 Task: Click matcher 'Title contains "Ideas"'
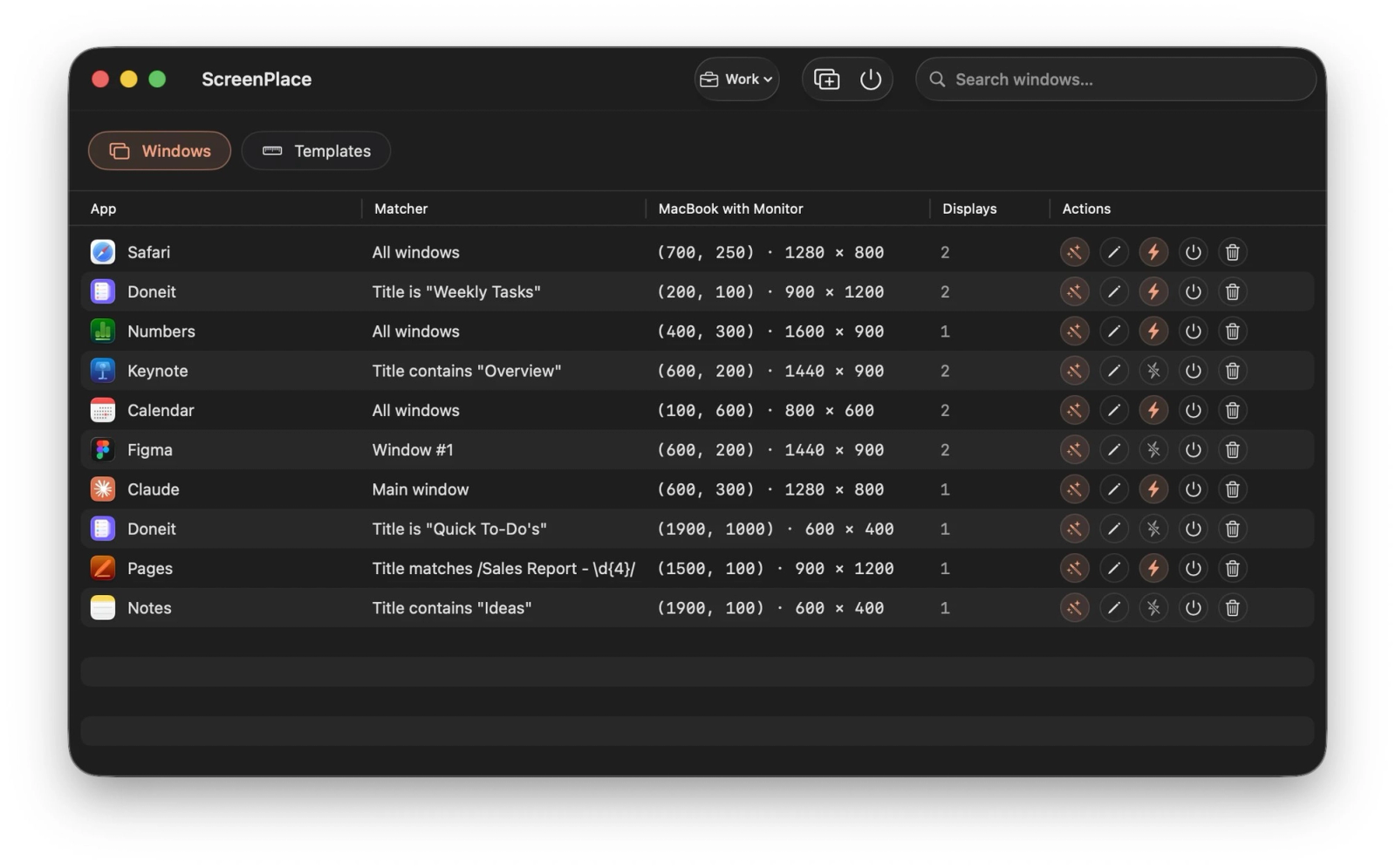452,608
